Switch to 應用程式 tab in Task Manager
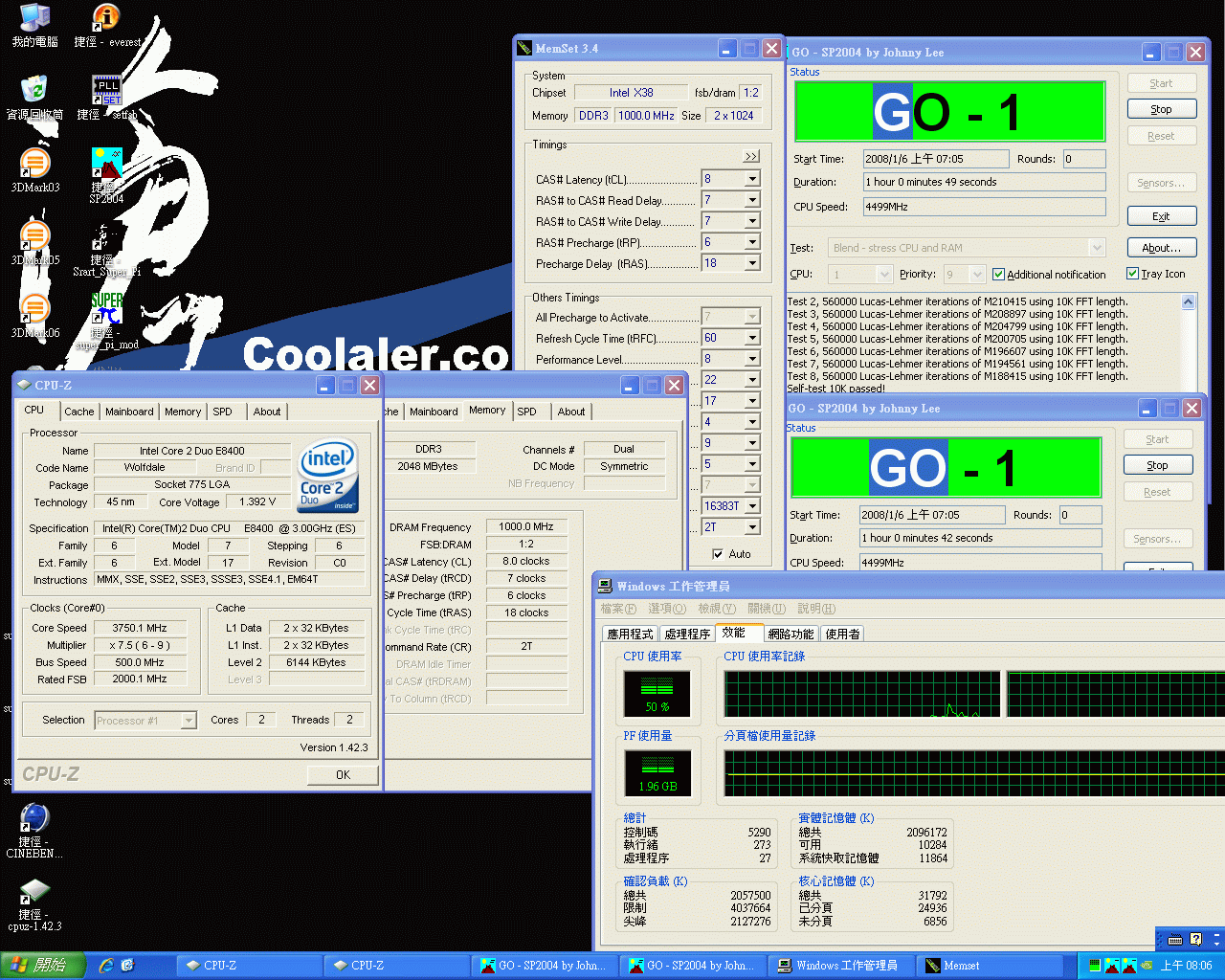 (x=630, y=634)
